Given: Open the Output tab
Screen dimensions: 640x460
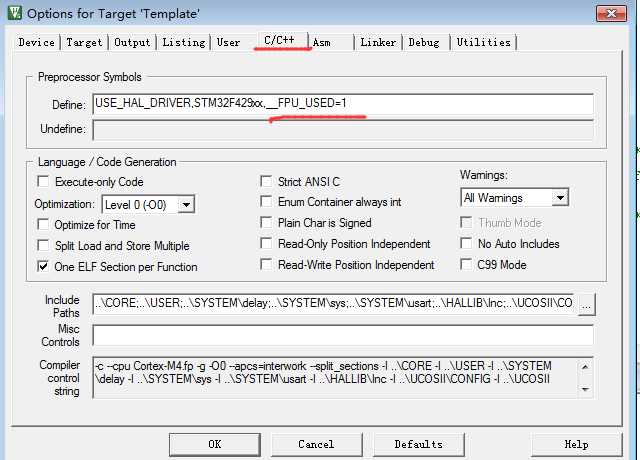Looking at the screenshot, I should [x=132, y=42].
